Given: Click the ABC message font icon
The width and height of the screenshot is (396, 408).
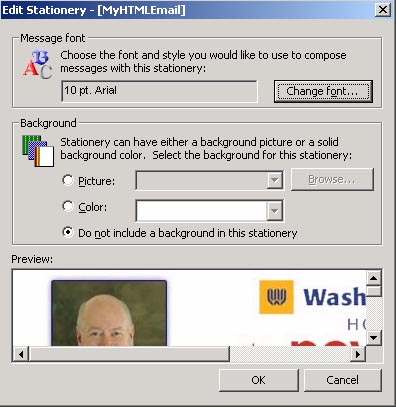Looking at the screenshot, I should coord(38,65).
